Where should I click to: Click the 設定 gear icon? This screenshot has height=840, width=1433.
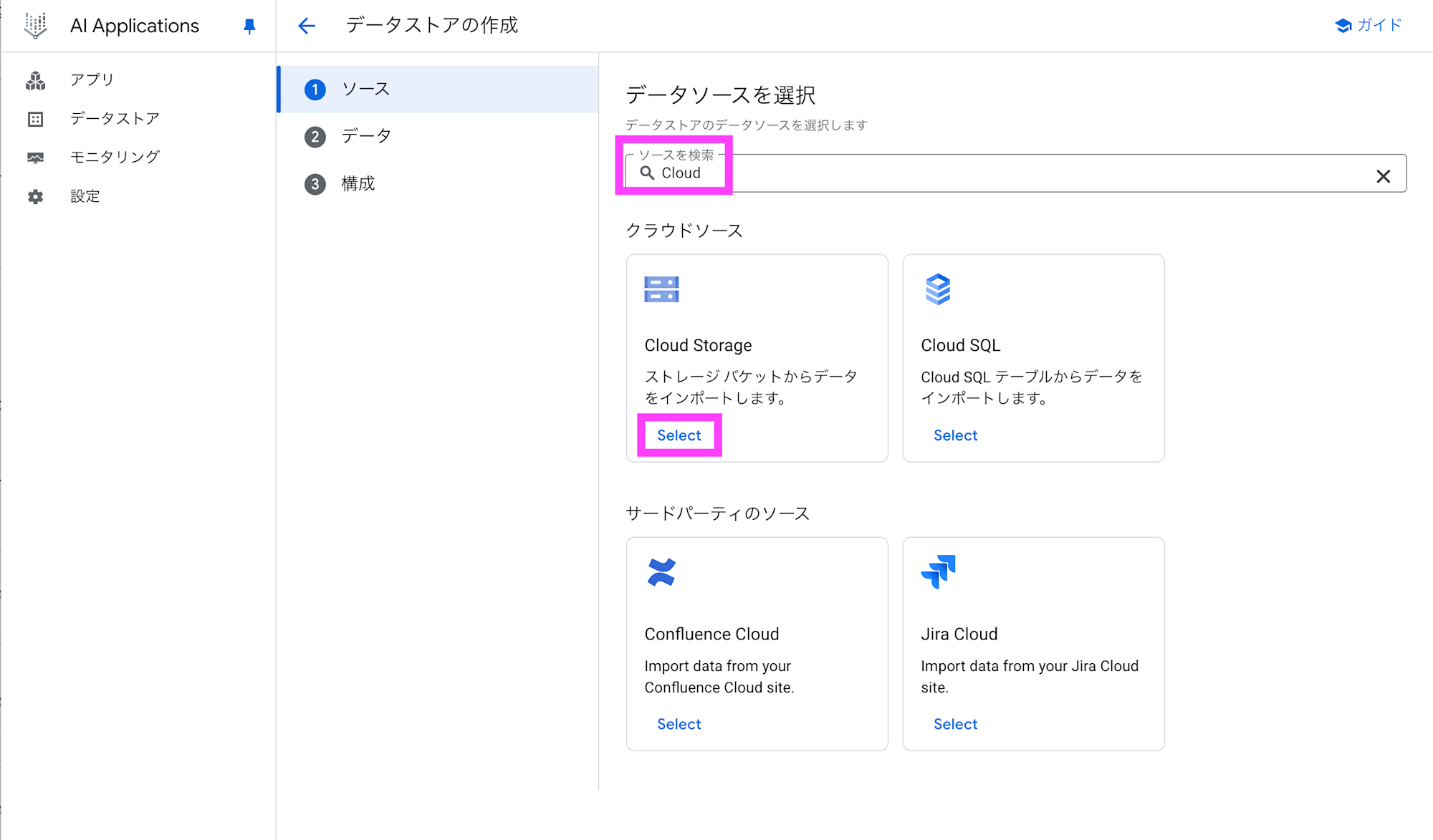pyautogui.click(x=35, y=196)
